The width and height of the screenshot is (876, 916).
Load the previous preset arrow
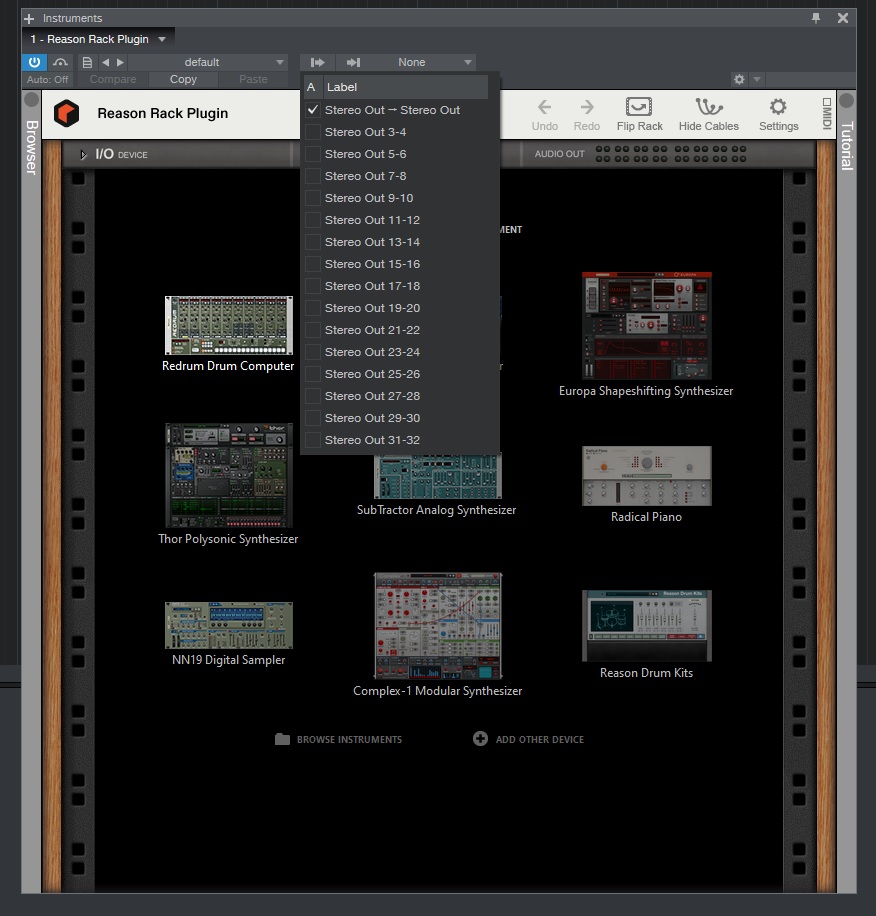coord(105,62)
